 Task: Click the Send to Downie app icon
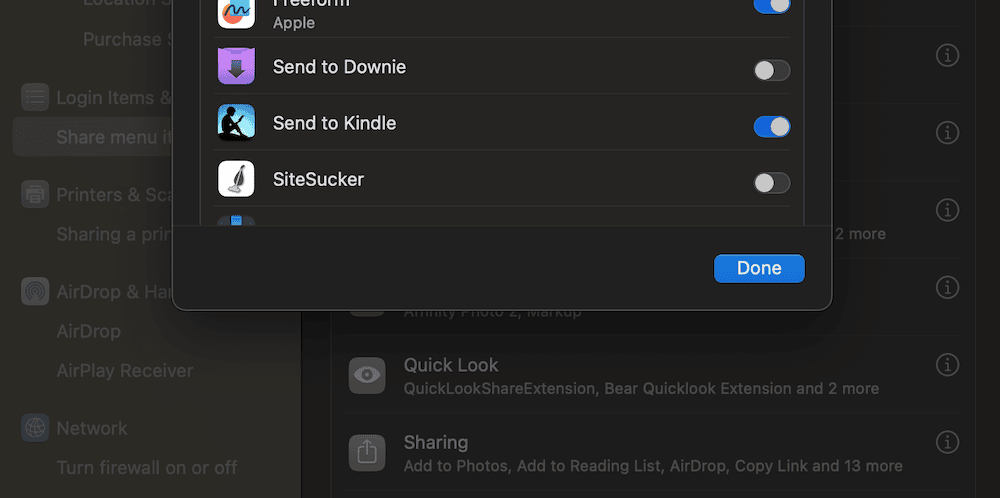[x=236, y=67]
